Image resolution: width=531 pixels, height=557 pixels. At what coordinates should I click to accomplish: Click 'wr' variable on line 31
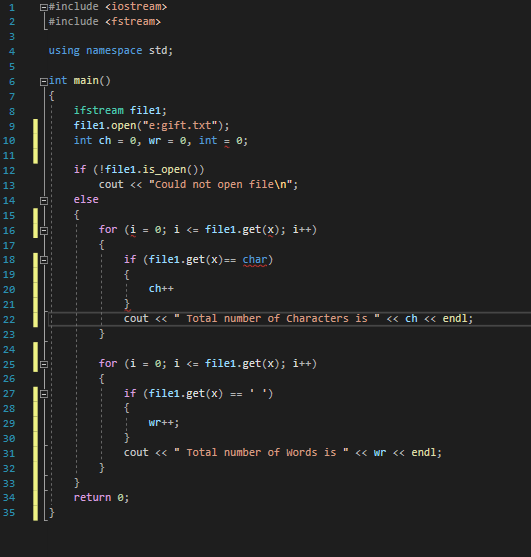380,453
